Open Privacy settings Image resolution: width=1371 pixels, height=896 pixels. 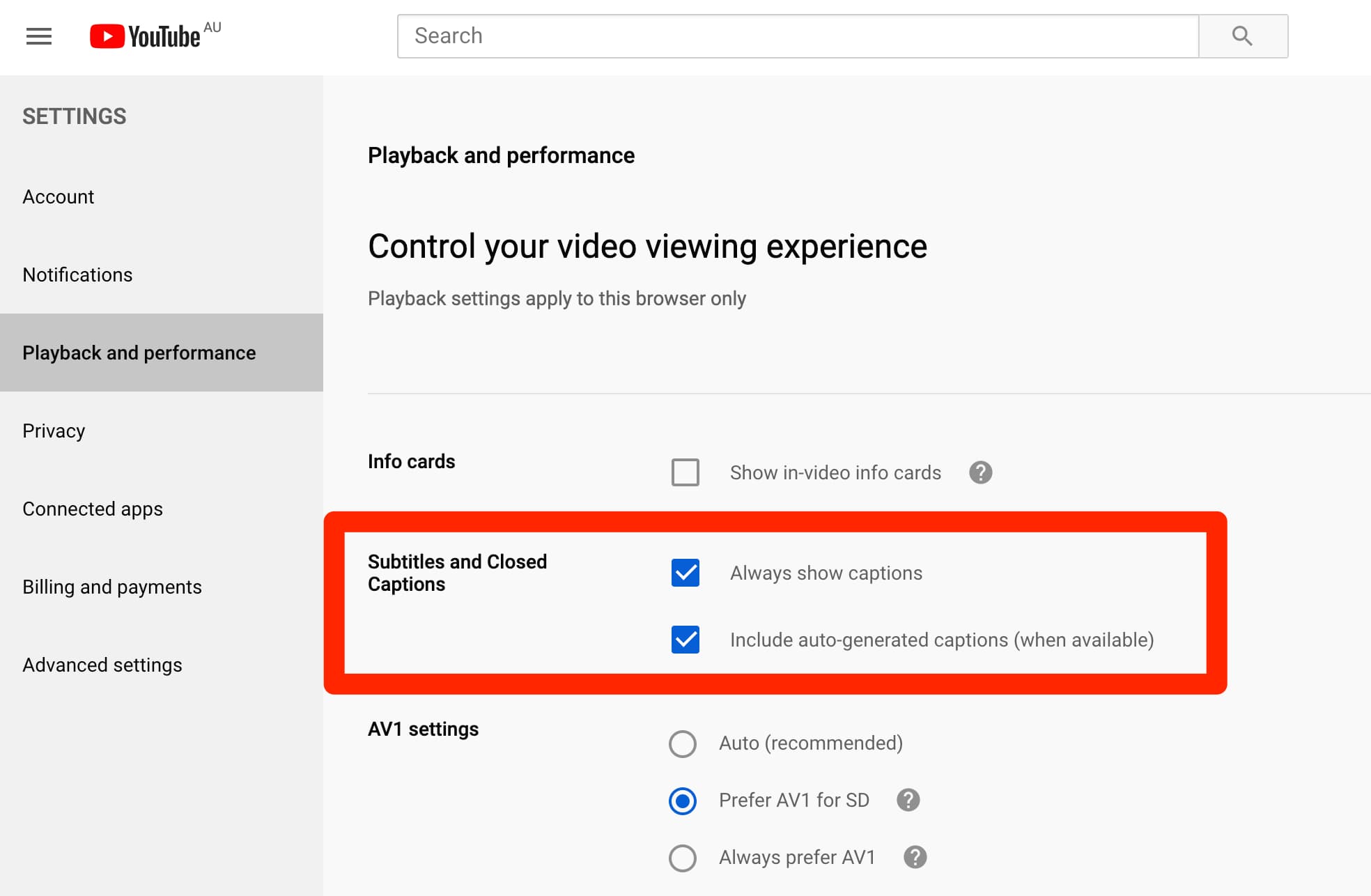(x=162, y=431)
